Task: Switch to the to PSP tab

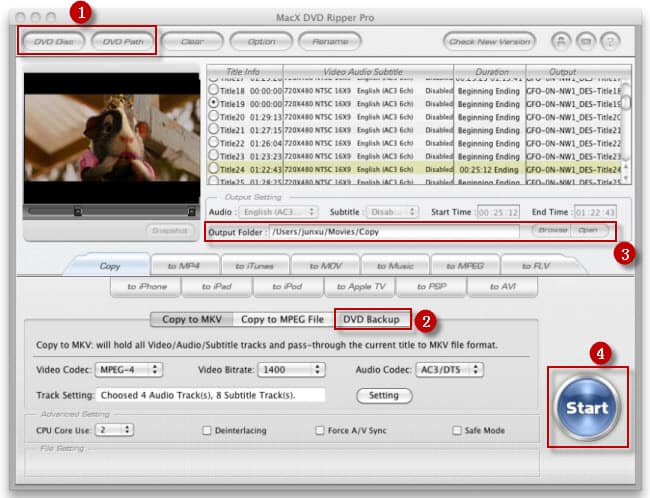Action: click(432, 287)
